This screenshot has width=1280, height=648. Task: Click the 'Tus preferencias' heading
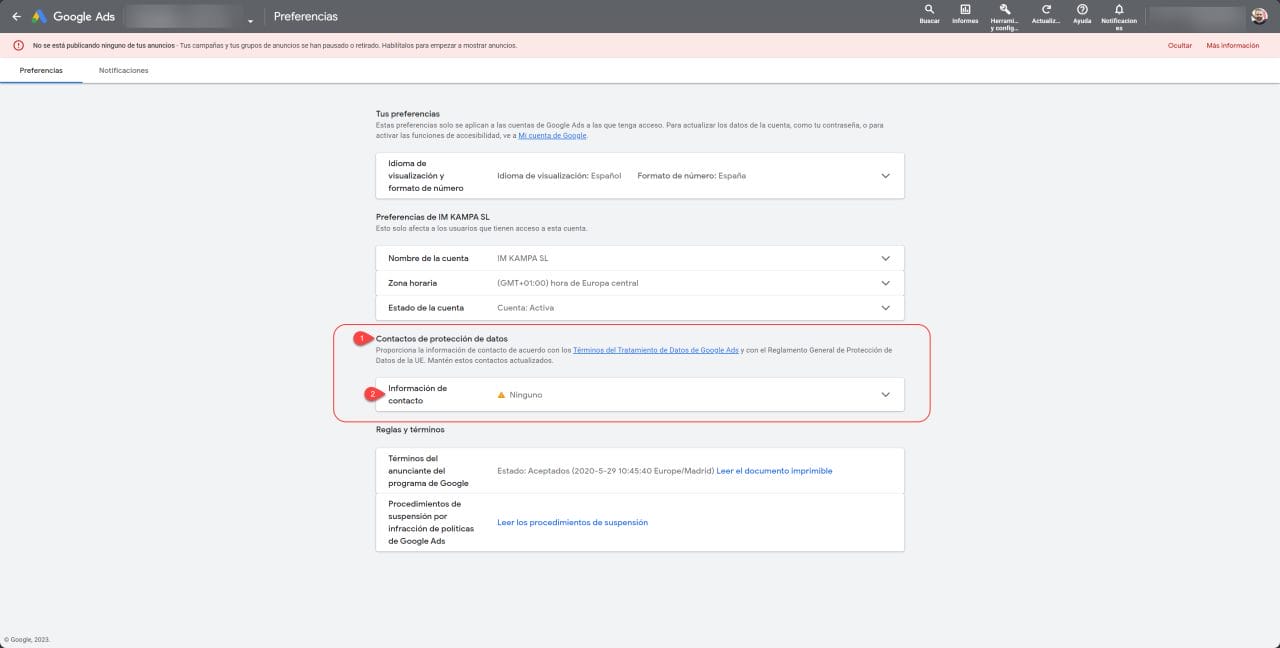(x=408, y=114)
